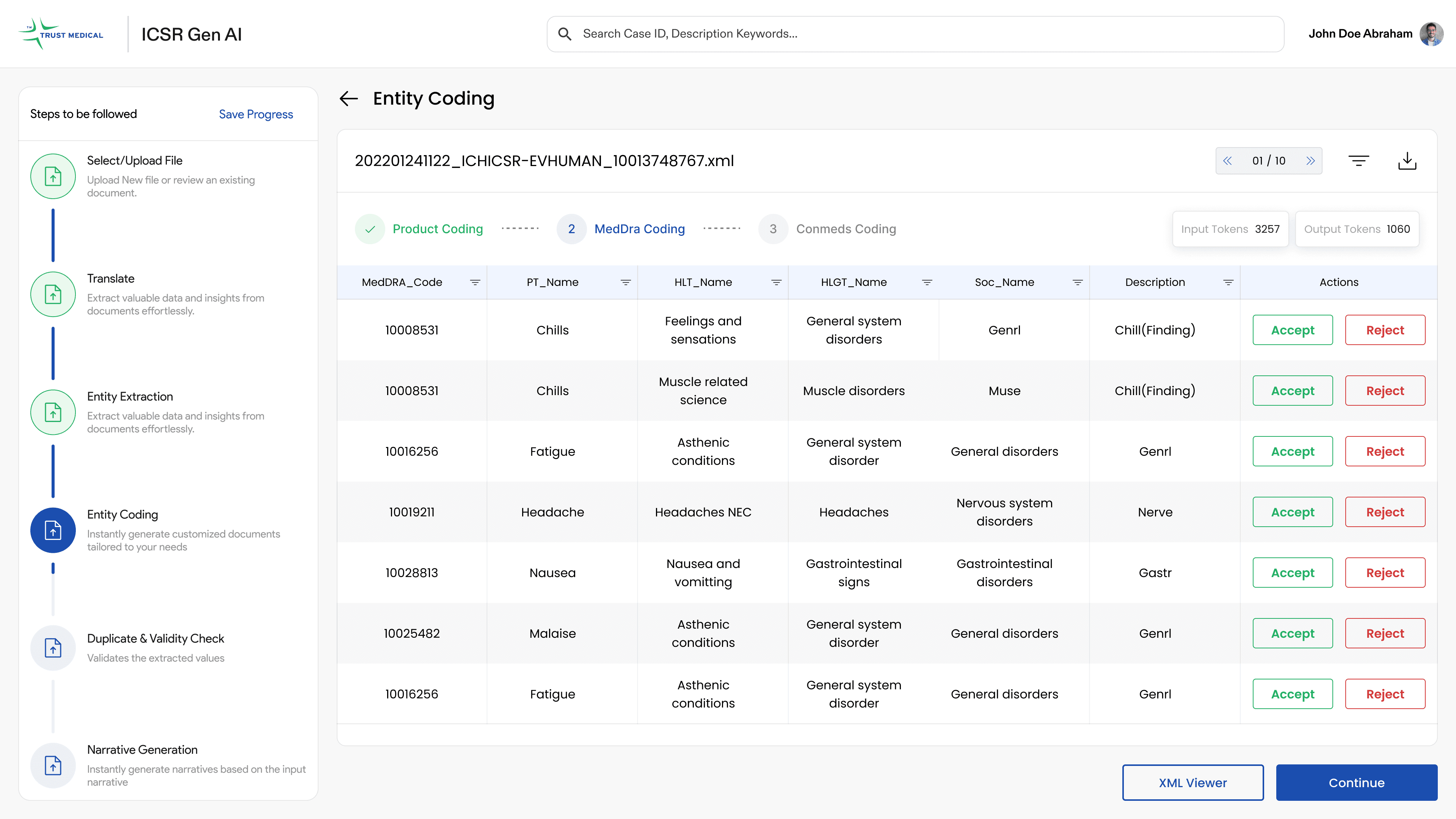
Task: Reject the Chills Muscle disorders row
Action: [1385, 391]
